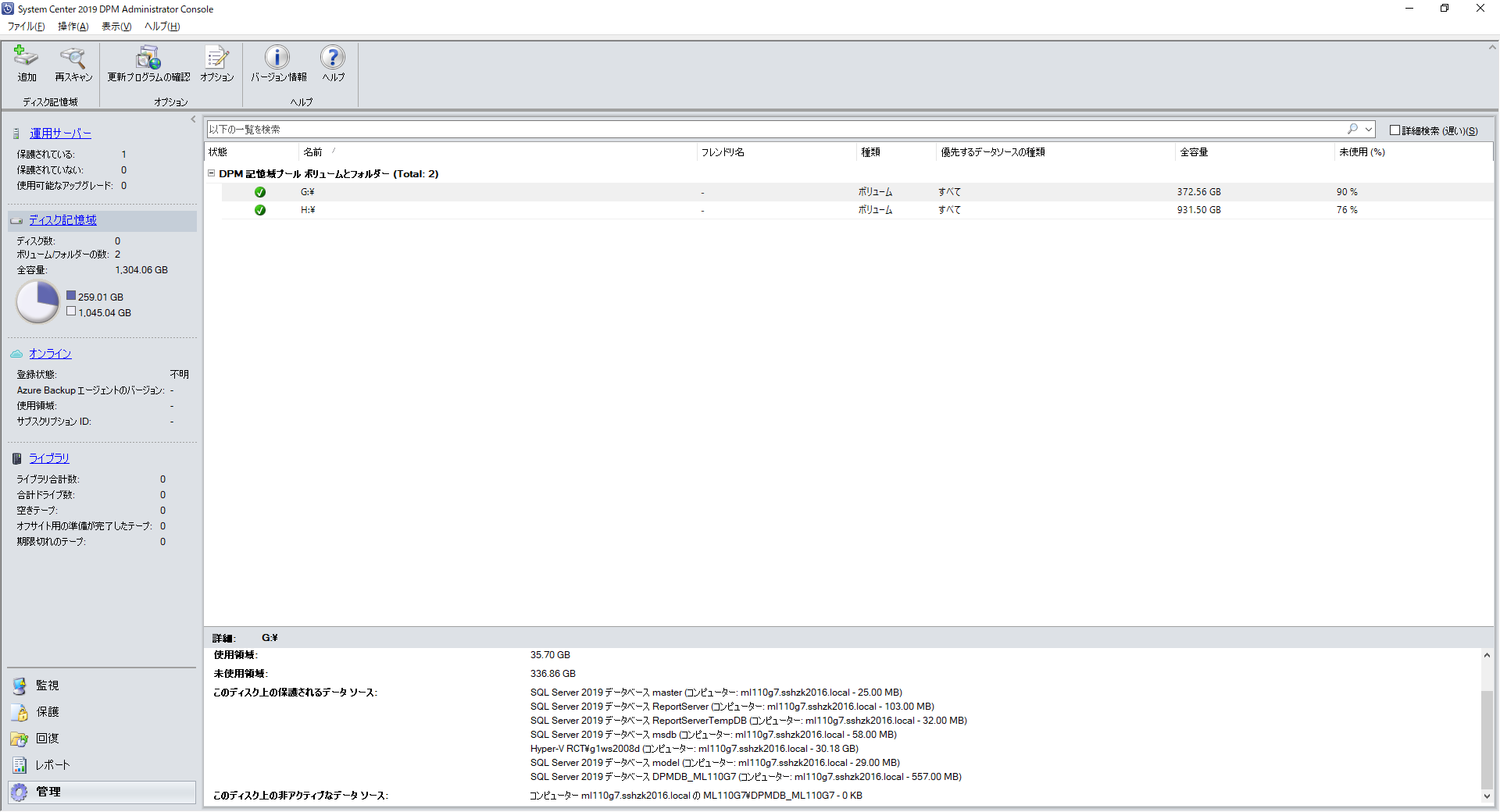Open the 運用サーバー section link
Image resolution: width=1500 pixels, height=812 pixels.
click(60, 133)
